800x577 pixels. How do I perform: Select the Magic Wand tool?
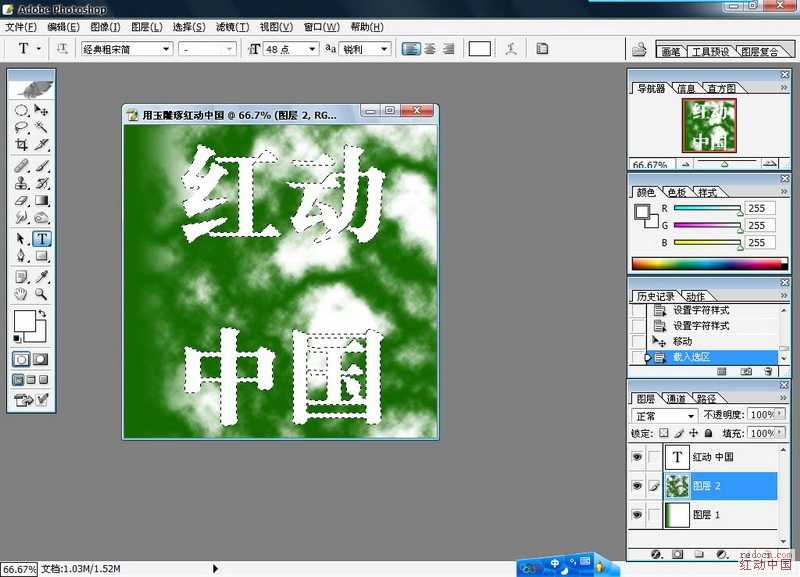click(x=41, y=127)
